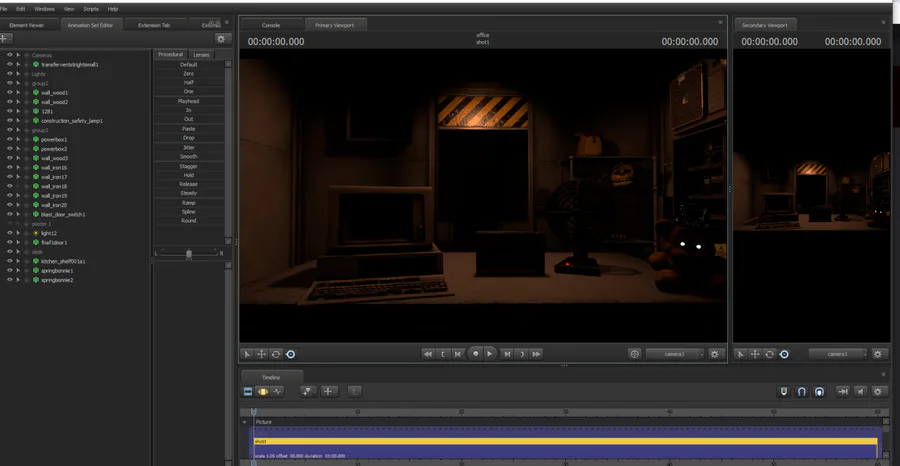Open Secondary Viewport settings gear
This screenshot has width=900, height=466.
pos(878,354)
